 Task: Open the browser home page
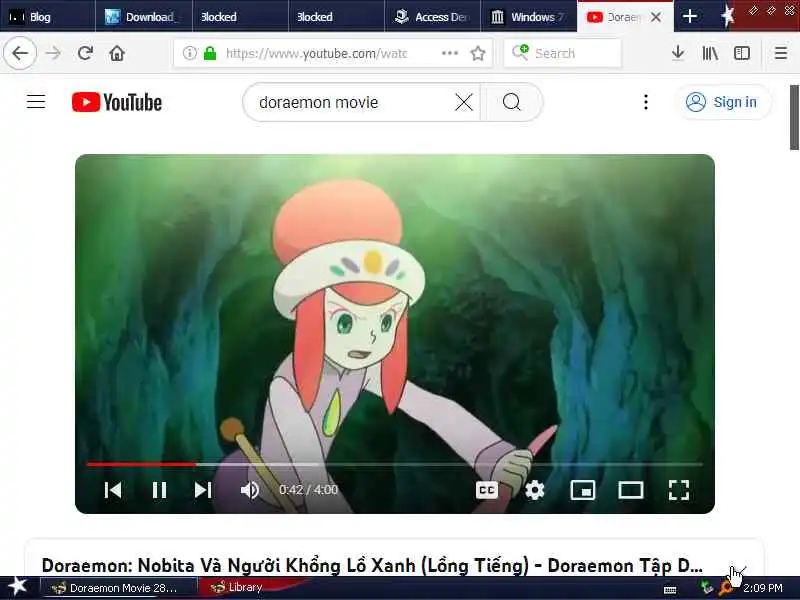coord(117,53)
